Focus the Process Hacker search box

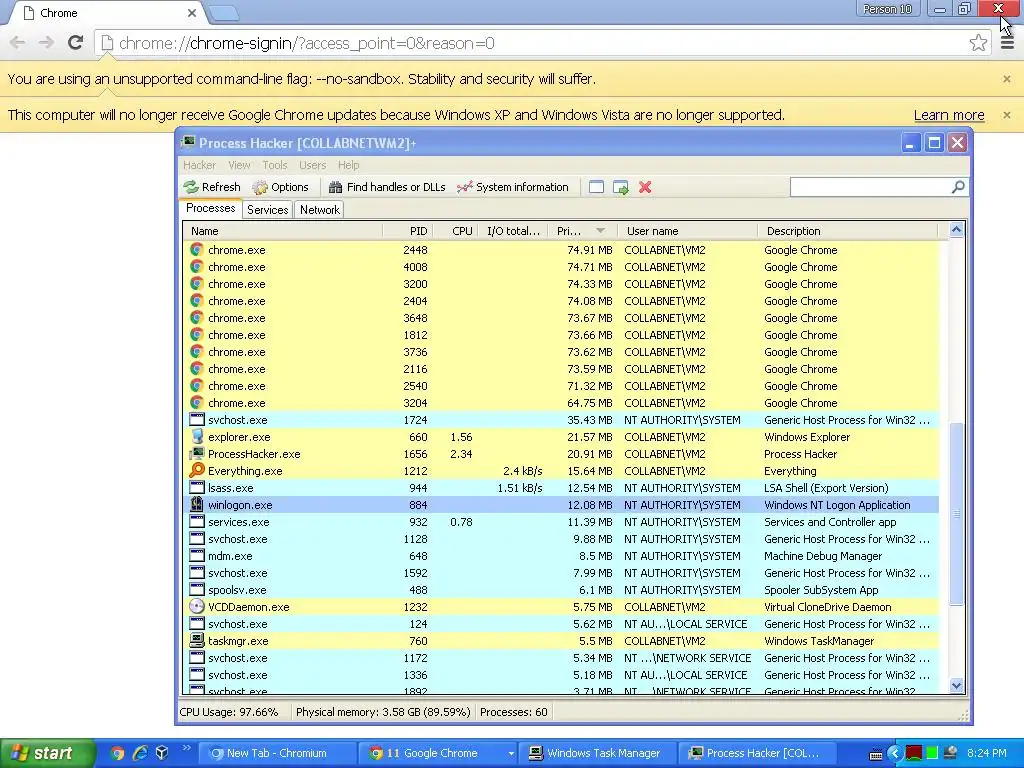(871, 187)
